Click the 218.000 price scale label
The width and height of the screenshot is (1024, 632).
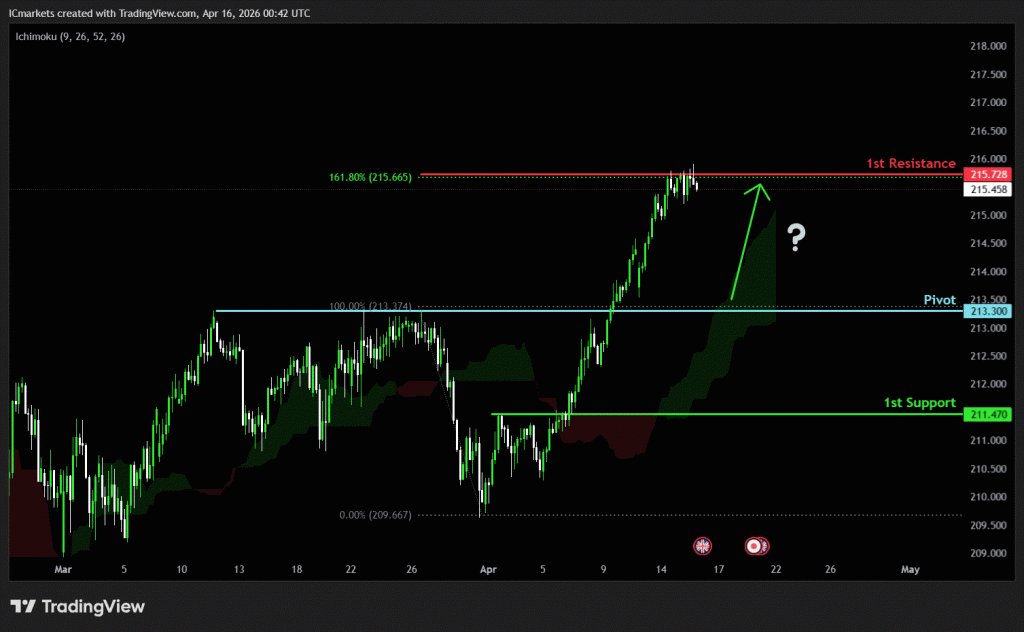coord(988,47)
